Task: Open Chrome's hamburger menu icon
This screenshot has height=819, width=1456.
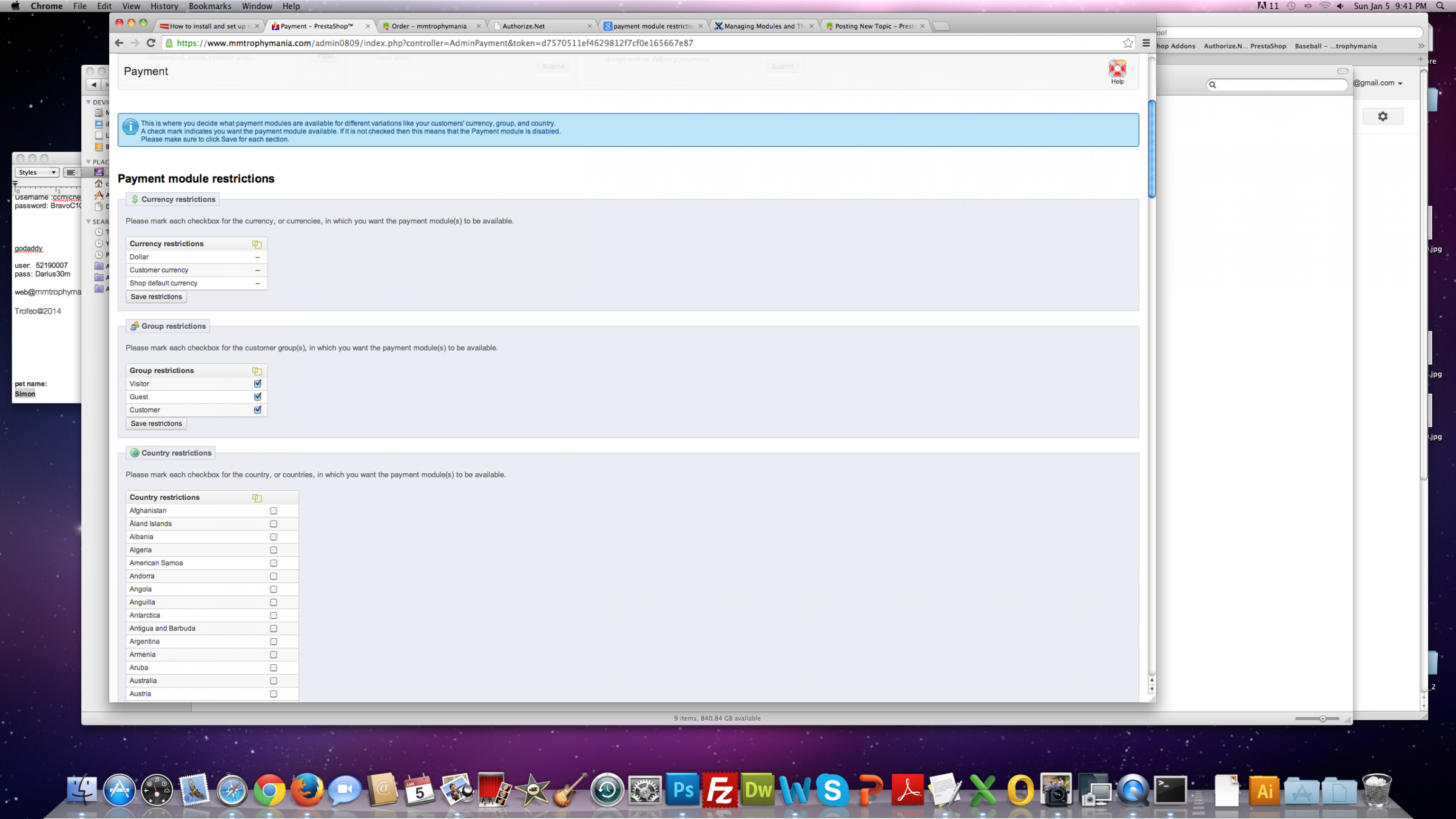Action: [x=1146, y=43]
